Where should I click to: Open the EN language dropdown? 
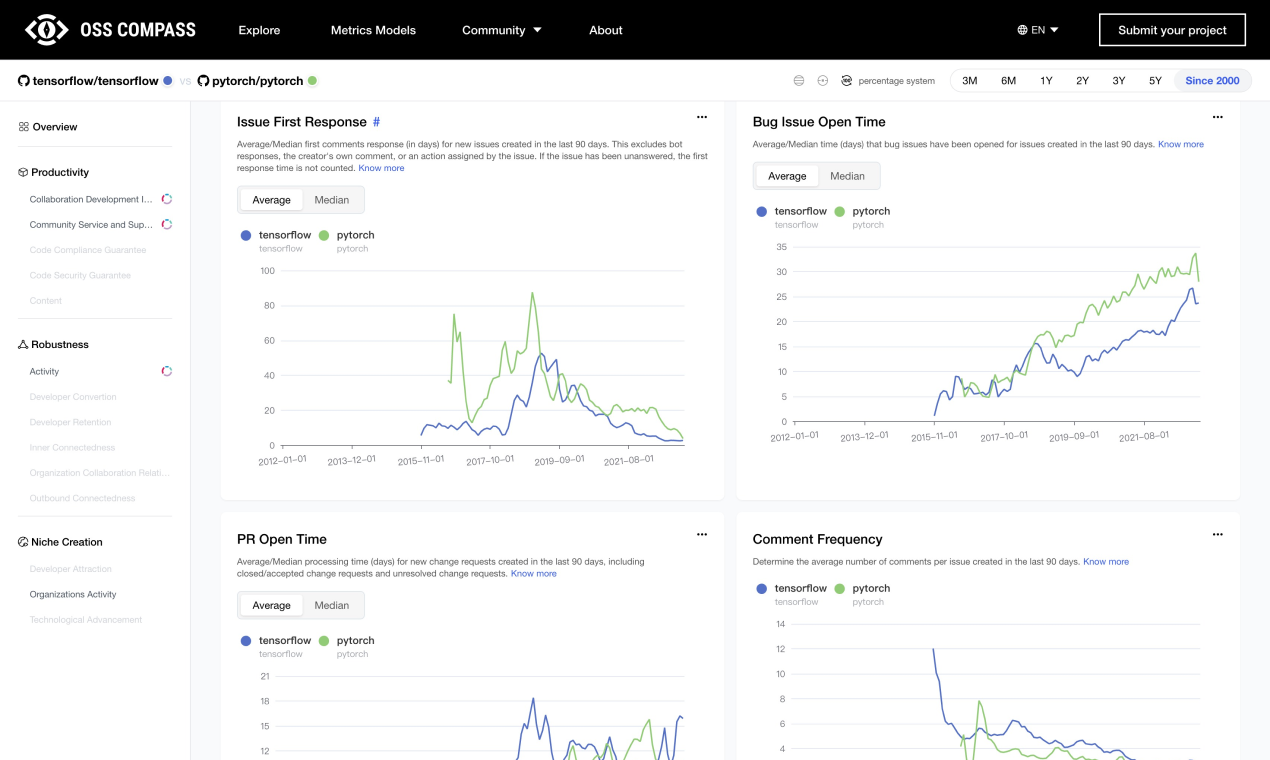coord(1038,30)
